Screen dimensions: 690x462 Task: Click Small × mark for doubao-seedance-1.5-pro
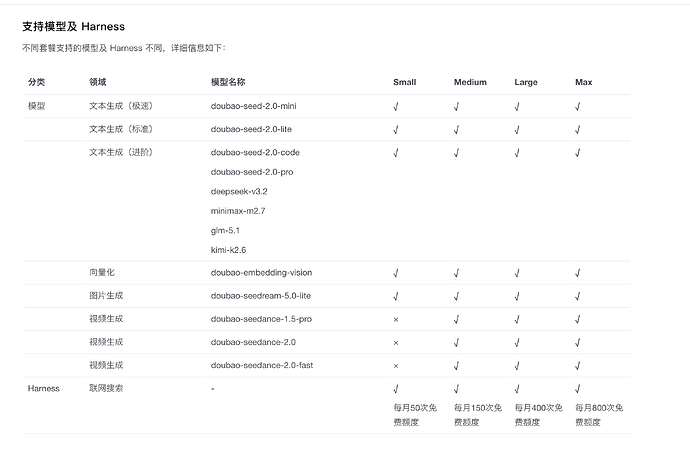point(396,320)
